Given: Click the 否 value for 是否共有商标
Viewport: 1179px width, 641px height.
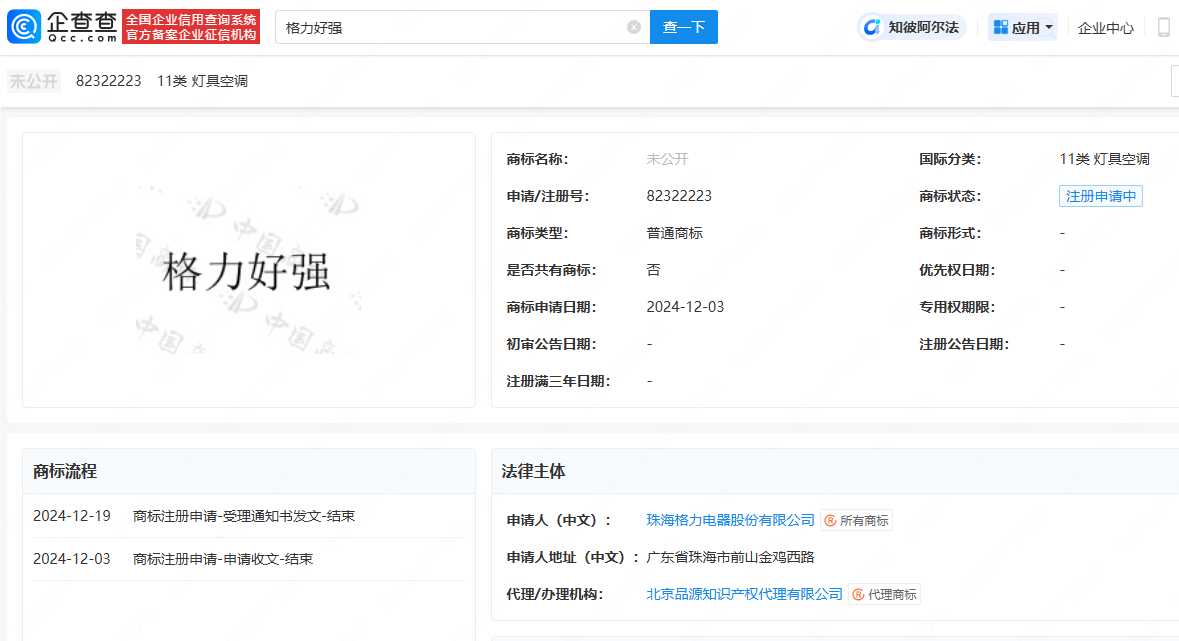Looking at the screenshot, I should click(x=653, y=270).
